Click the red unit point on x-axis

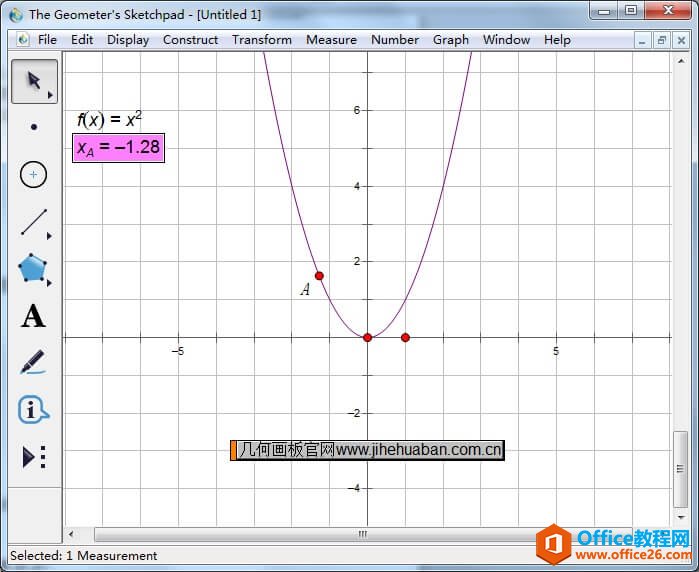(x=405, y=337)
